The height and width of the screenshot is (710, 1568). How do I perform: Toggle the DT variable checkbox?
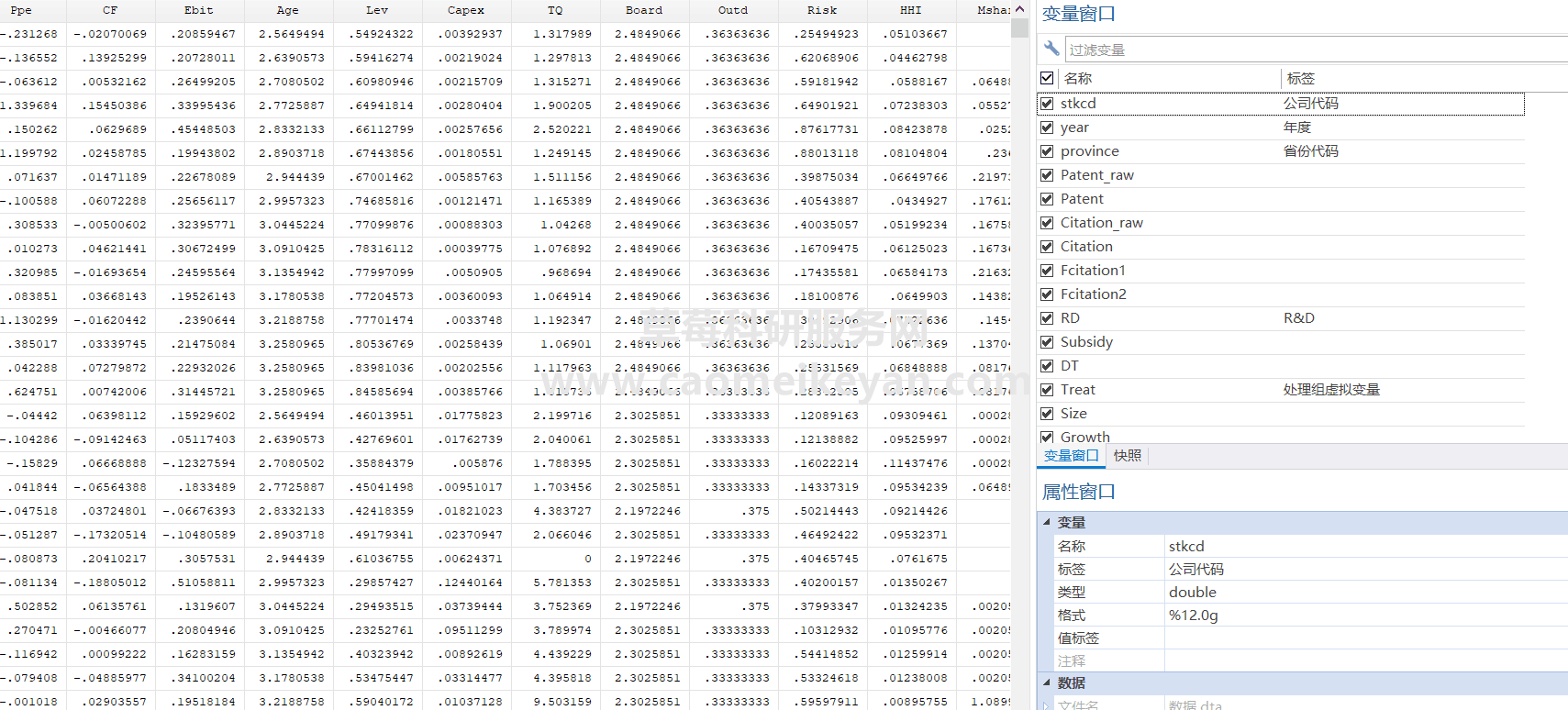[x=1047, y=366]
